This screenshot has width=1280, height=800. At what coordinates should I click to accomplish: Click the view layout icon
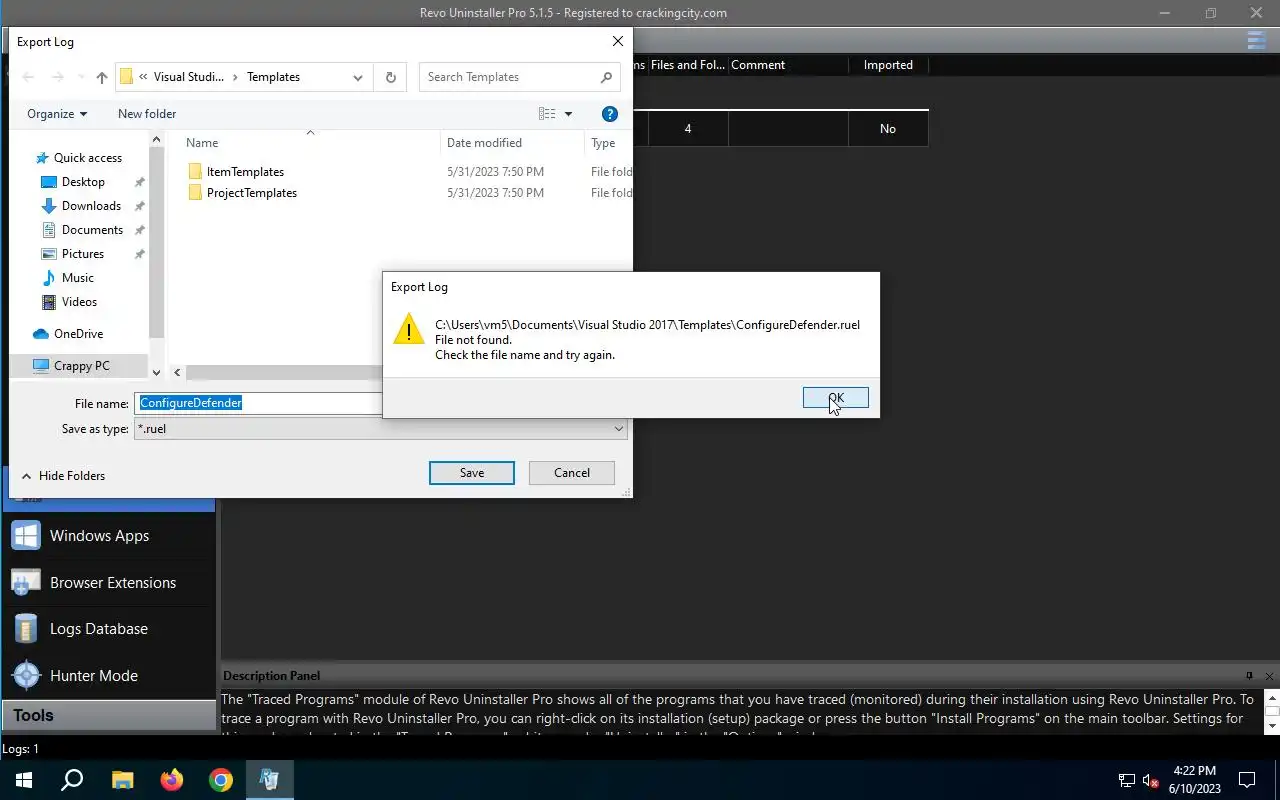pyautogui.click(x=547, y=114)
